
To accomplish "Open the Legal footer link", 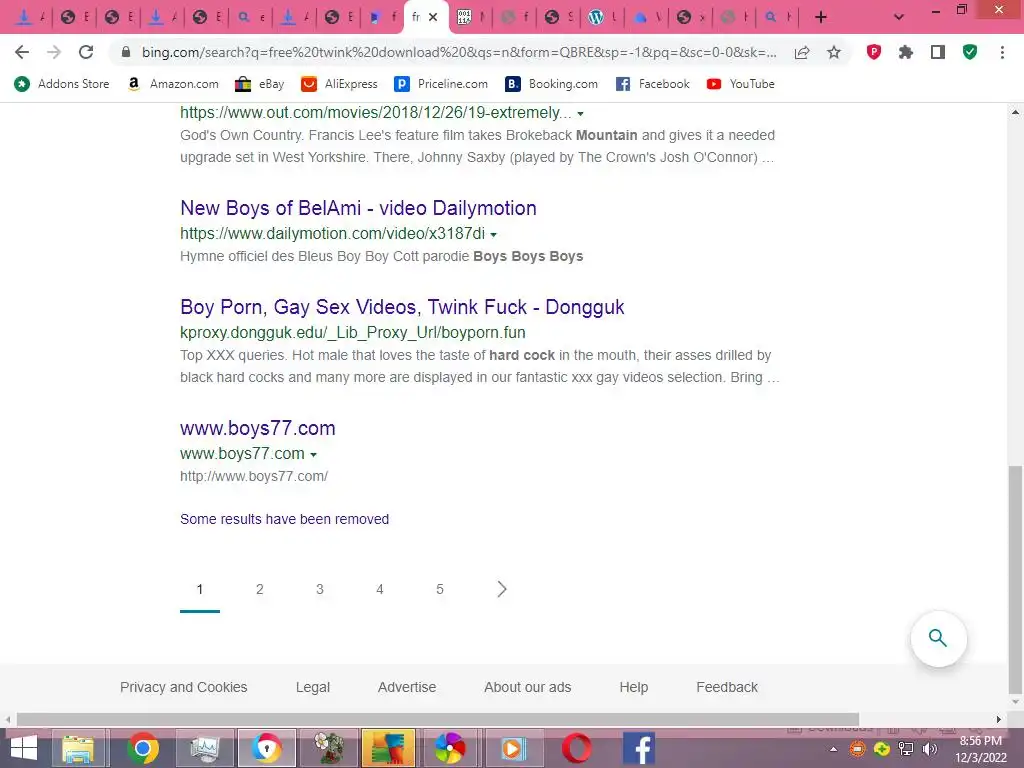I will click(x=312, y=687).
